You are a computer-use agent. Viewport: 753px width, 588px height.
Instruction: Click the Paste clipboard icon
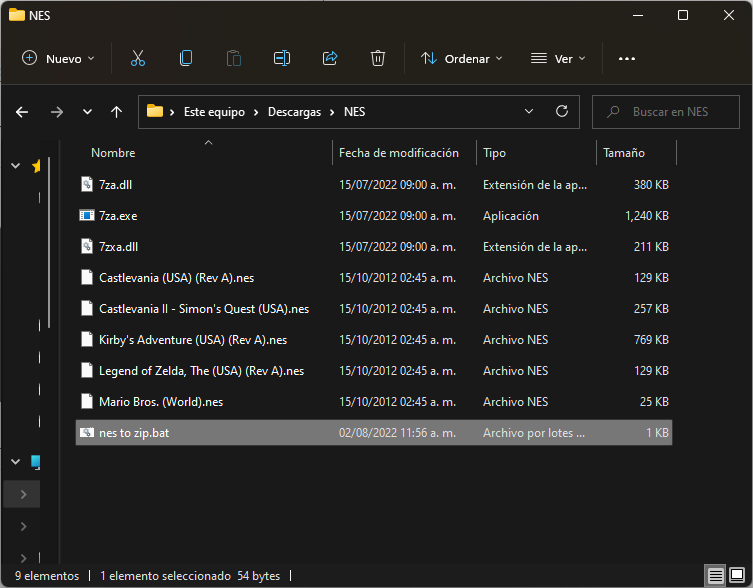234,59
